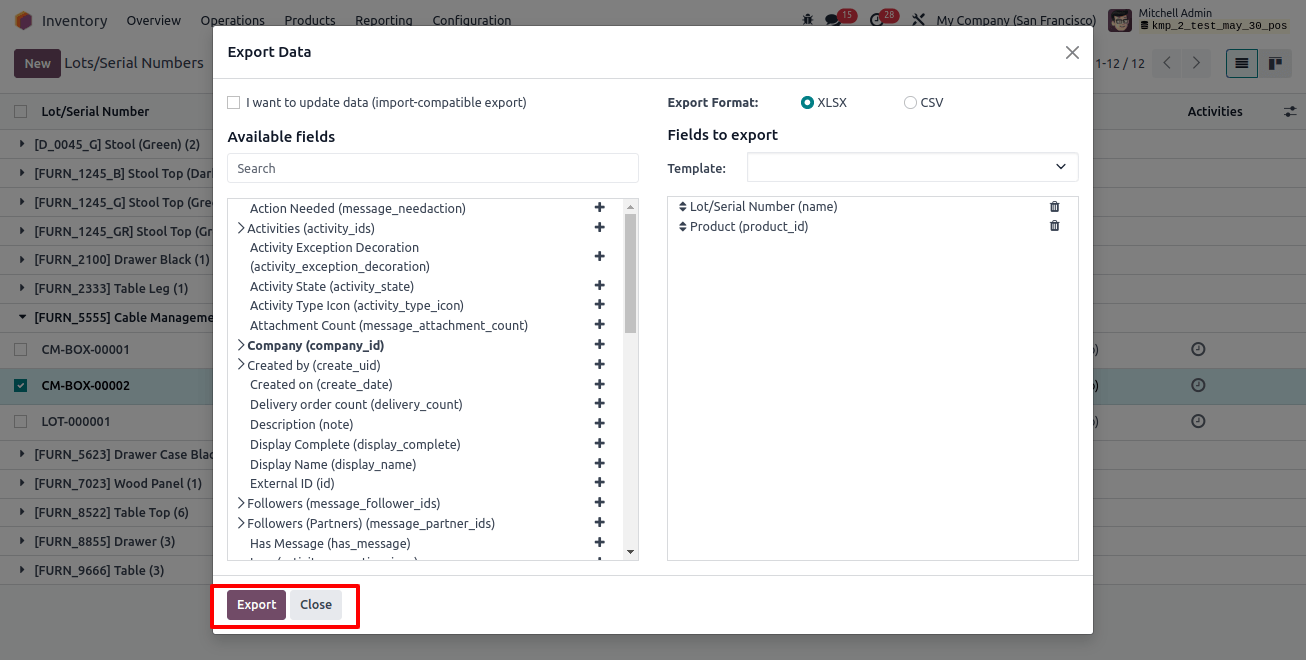The image size is (1306, 660).
Task: Remove Lot/Serial Number field with trash icon
Action: tap(1054, 207)
